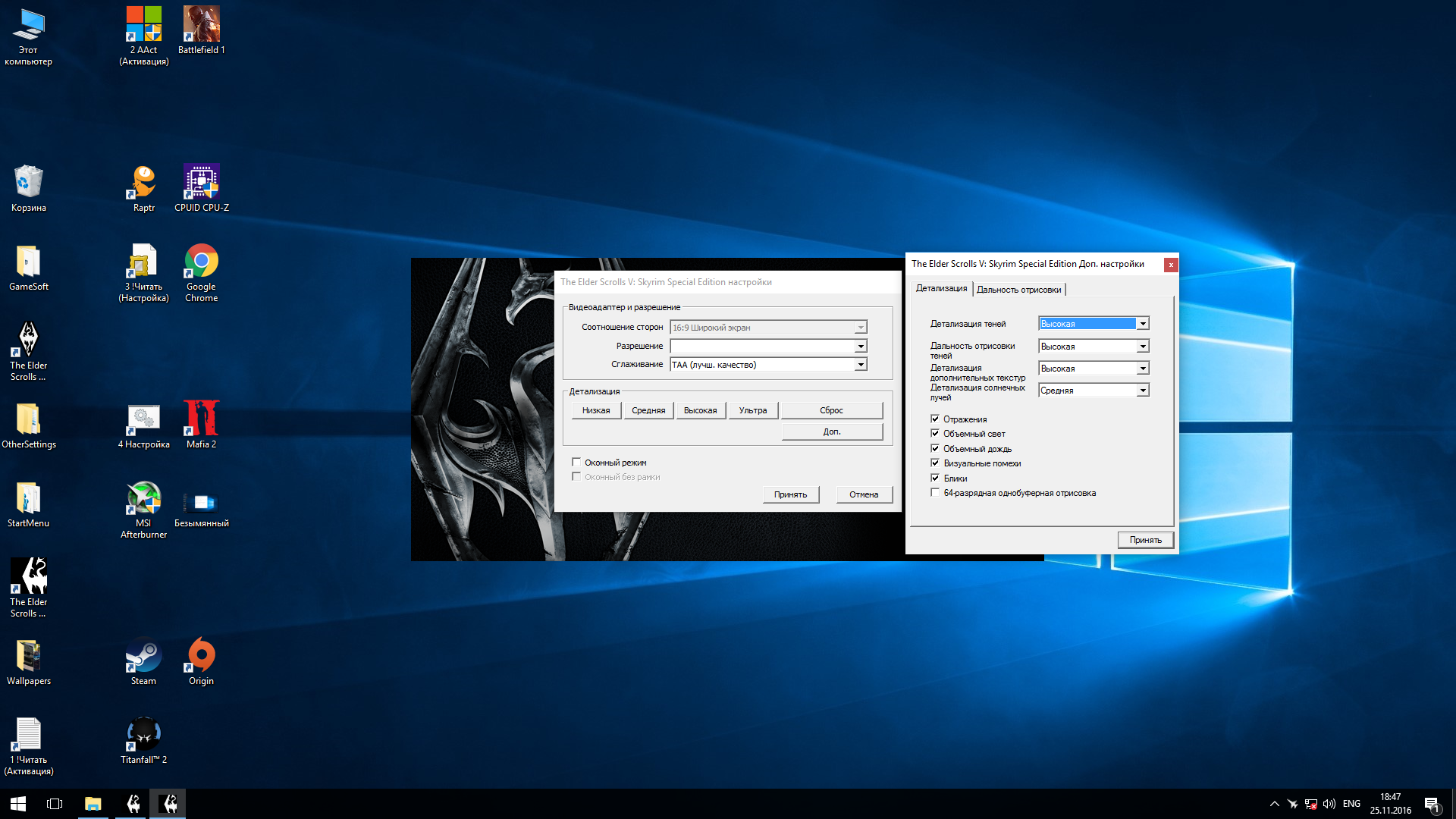Uncheck Объемный свет checkbox
1456x819 pixels.
(935, 434)
